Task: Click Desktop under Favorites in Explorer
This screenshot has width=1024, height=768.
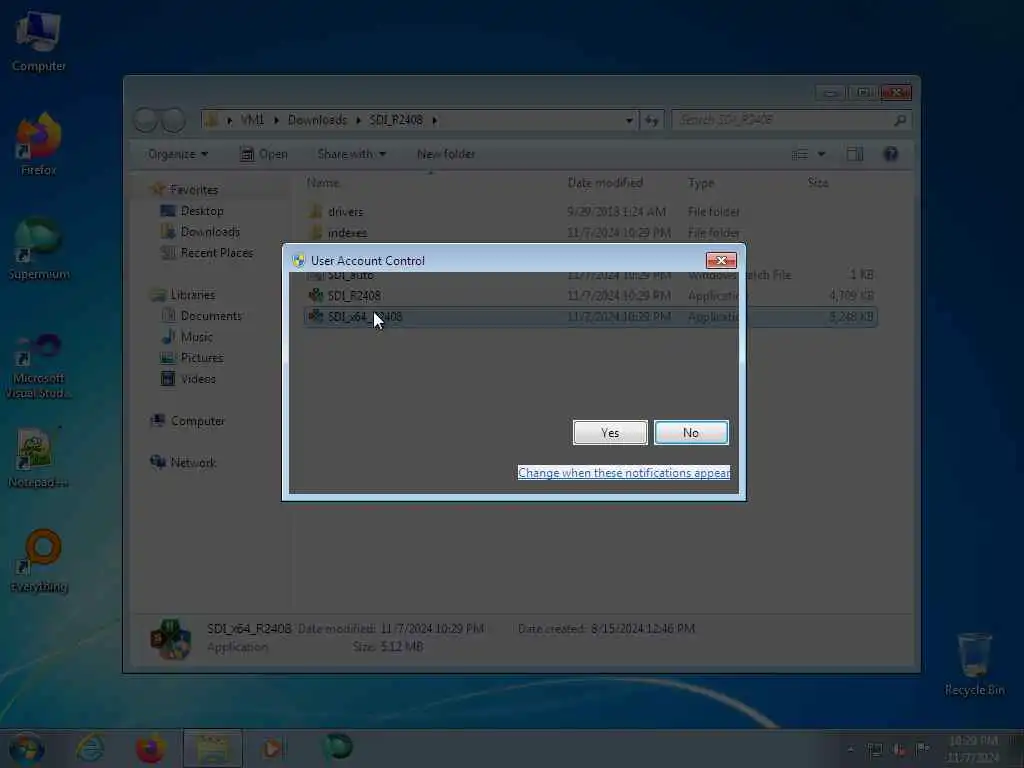Action: (202, 211)
